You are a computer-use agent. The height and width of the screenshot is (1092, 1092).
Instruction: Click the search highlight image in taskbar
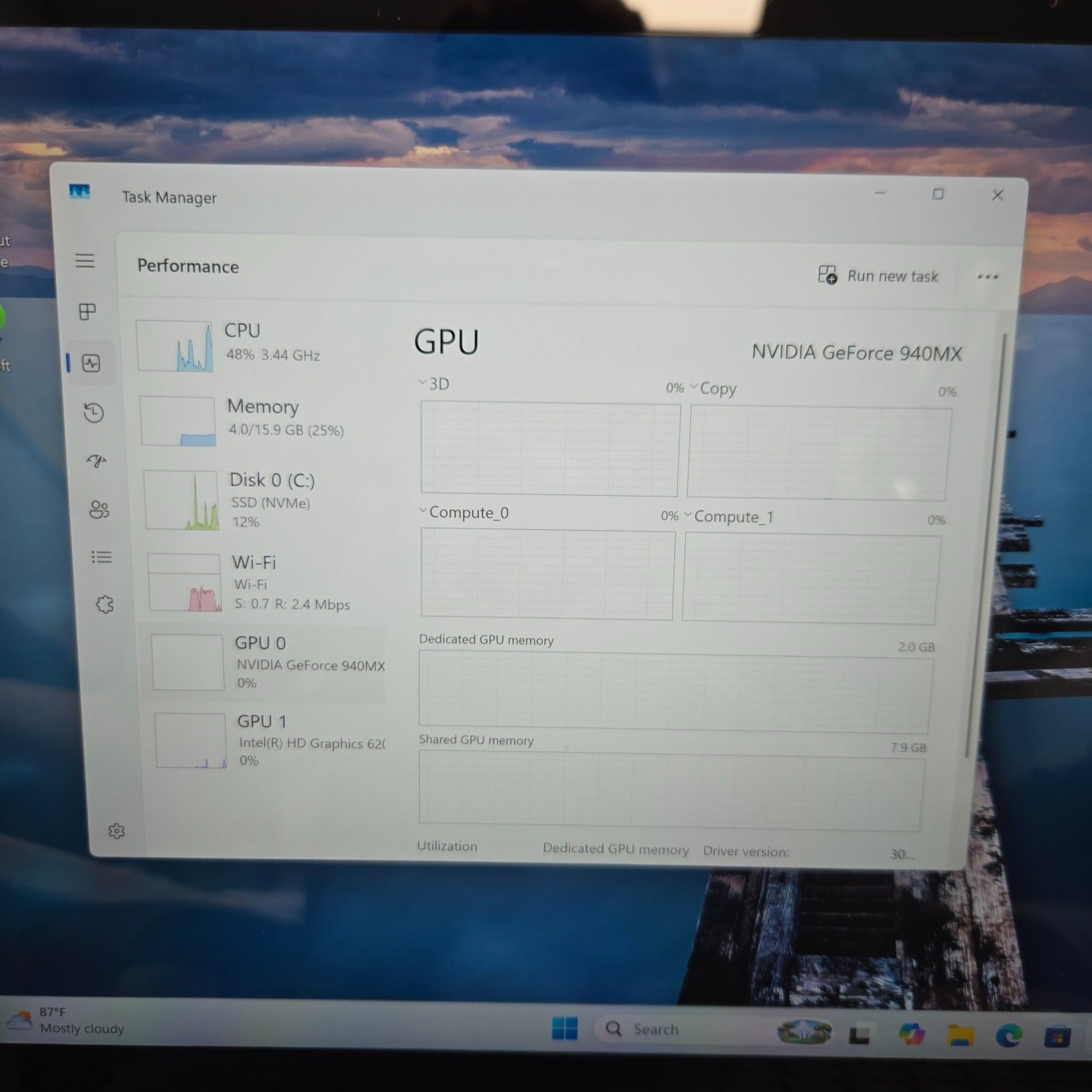click(x=804, y=1032)
